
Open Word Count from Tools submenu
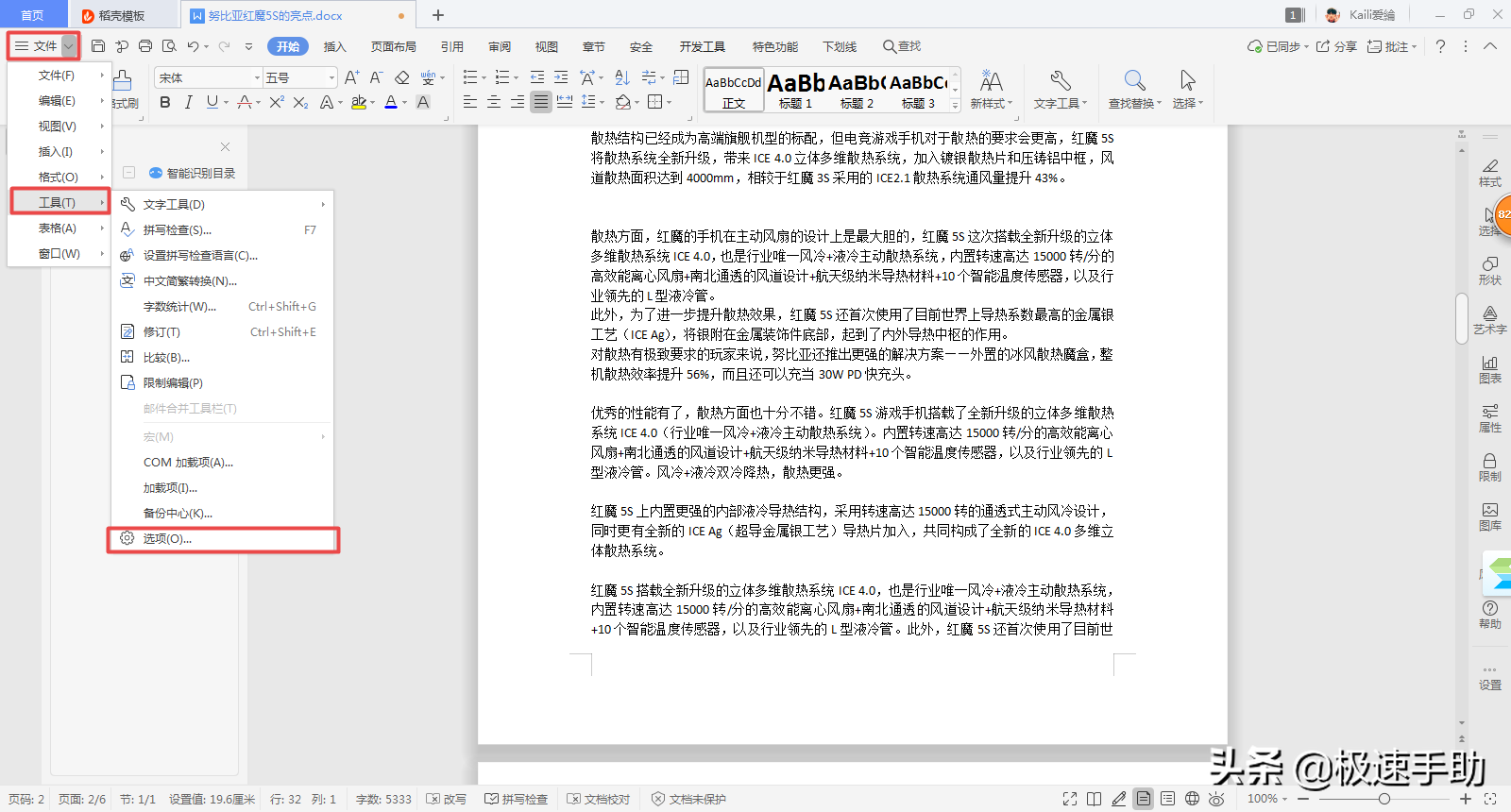[223, 307]
